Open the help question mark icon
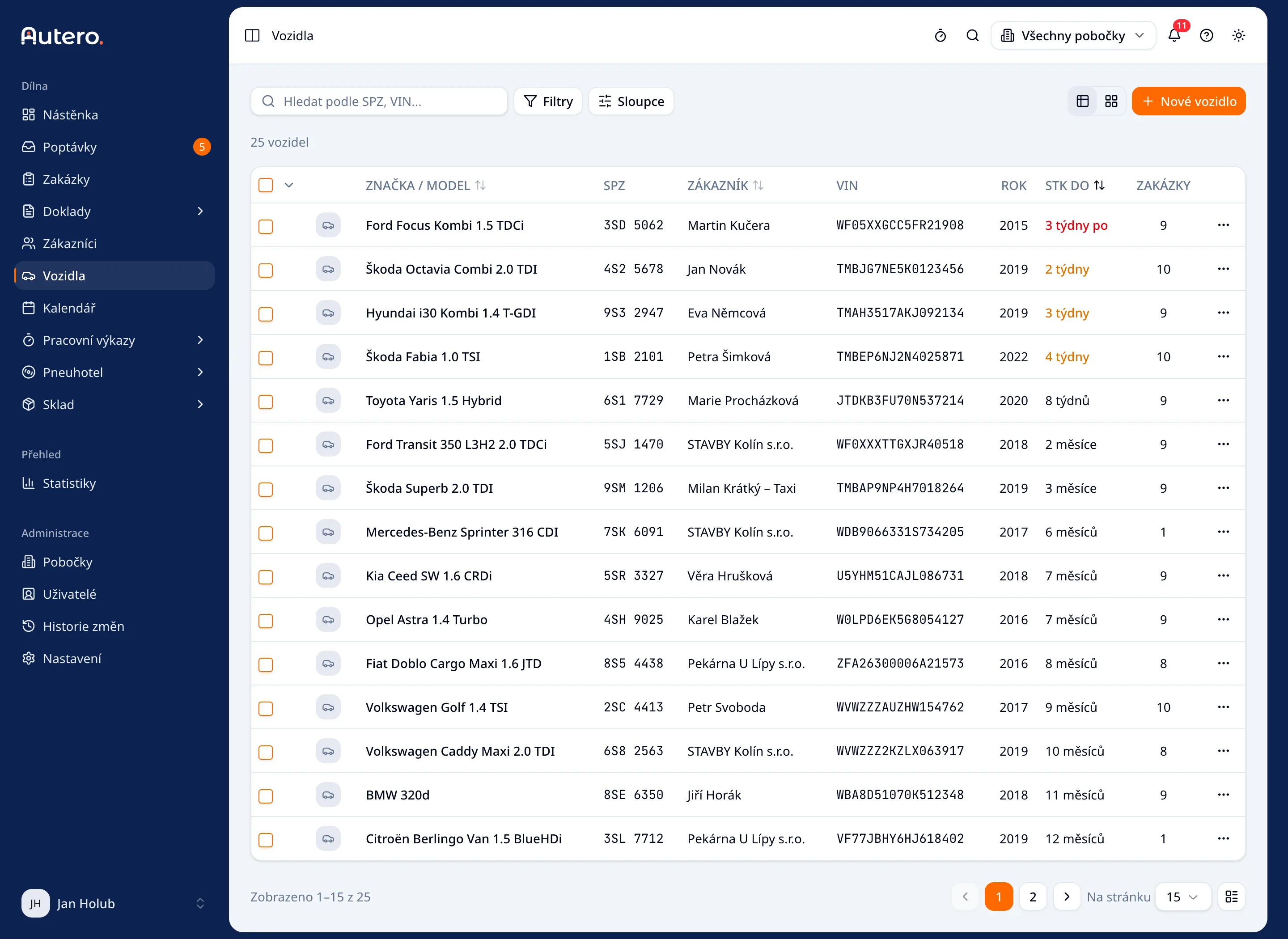This screenshot has width=1288, height=939. click(1206, 36)
